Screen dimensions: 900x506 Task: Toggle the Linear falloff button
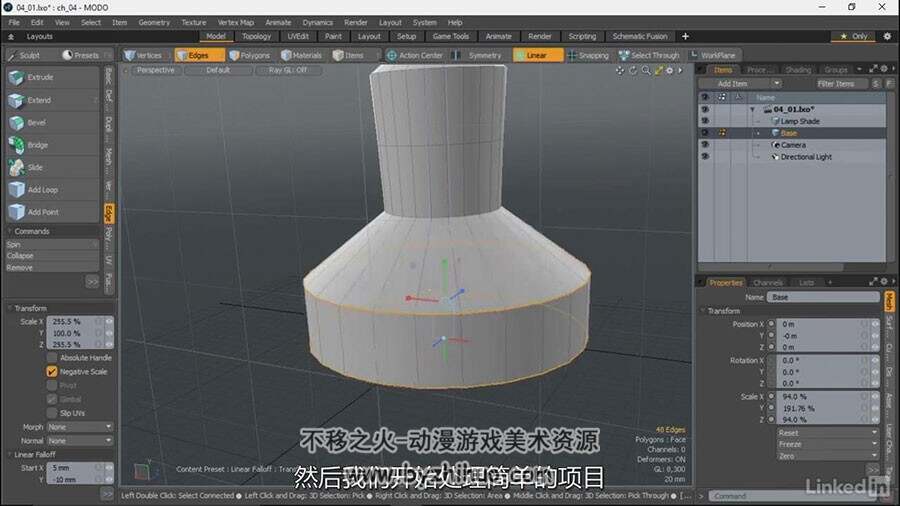[537, 56]
